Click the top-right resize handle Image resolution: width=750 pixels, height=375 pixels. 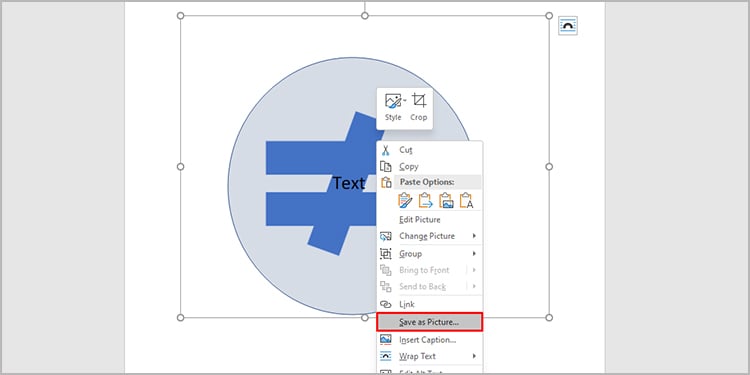tap(549, 16)
